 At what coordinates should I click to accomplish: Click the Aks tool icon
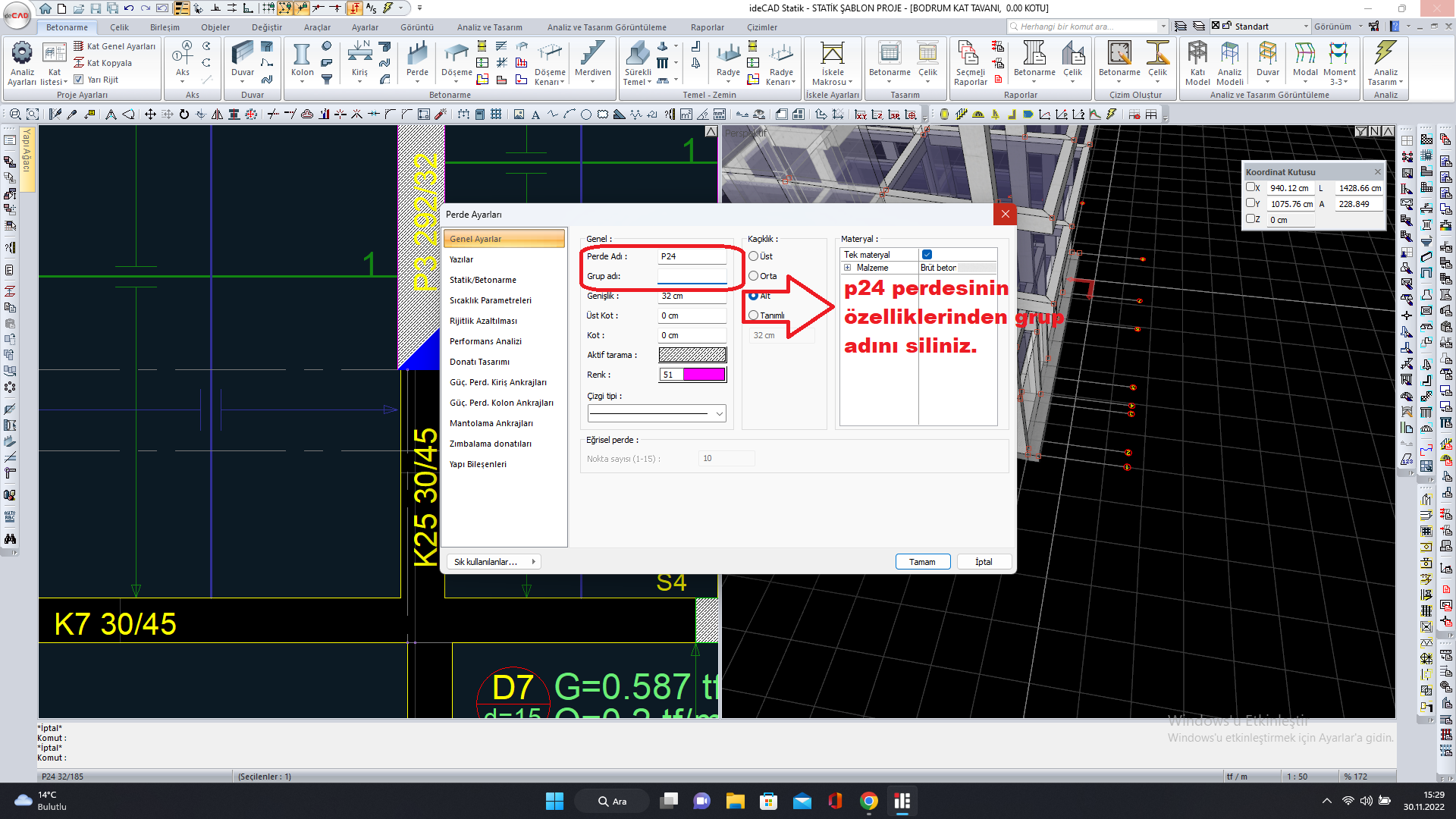click(182, 53)
